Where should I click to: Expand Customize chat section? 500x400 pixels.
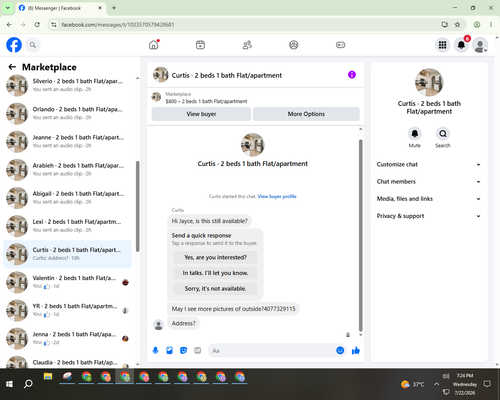tap(429, 164)
